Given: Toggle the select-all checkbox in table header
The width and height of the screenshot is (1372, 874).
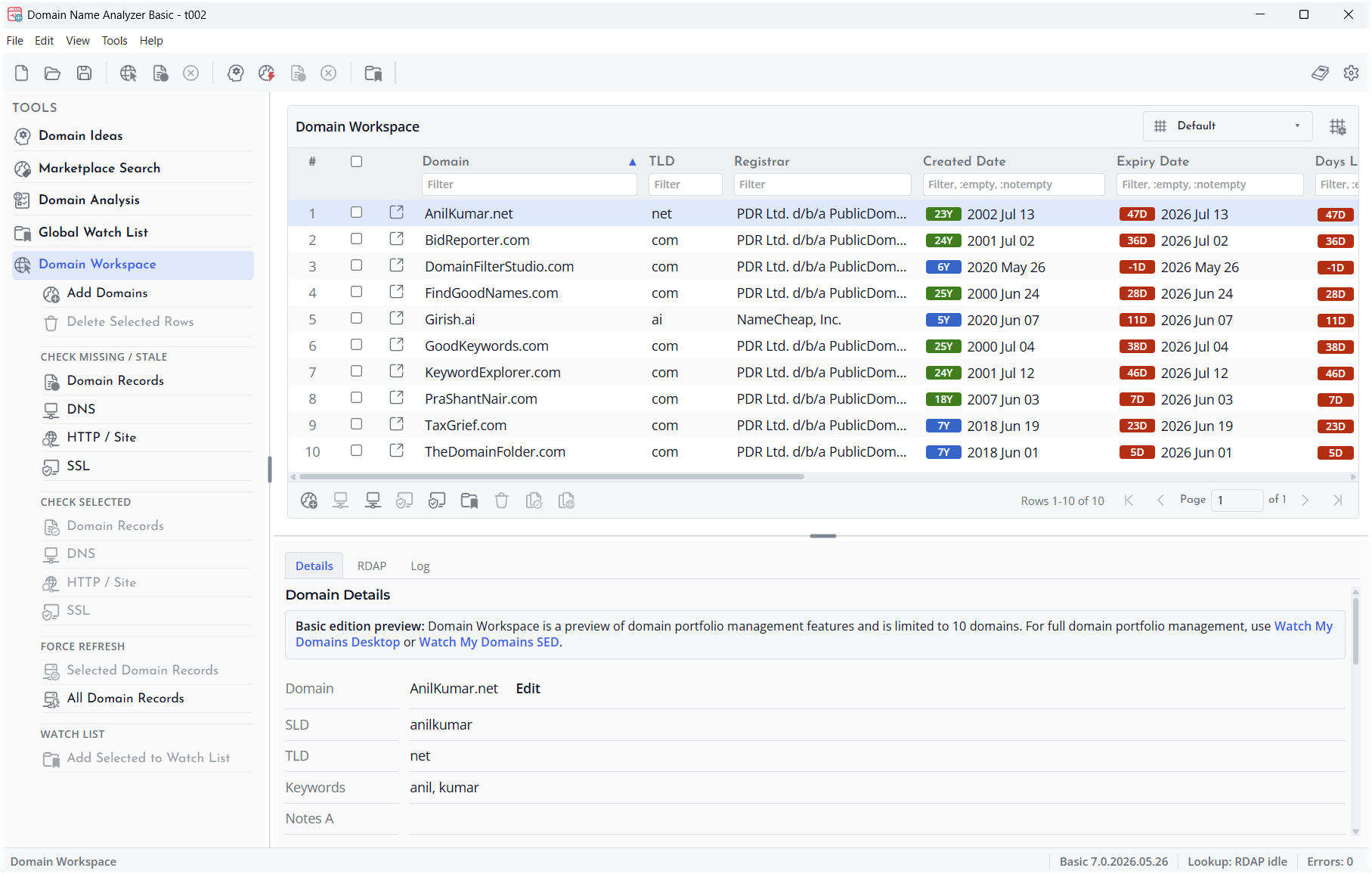Looking at the screenshot, I should pyautogui.click(x=357, y=161).
